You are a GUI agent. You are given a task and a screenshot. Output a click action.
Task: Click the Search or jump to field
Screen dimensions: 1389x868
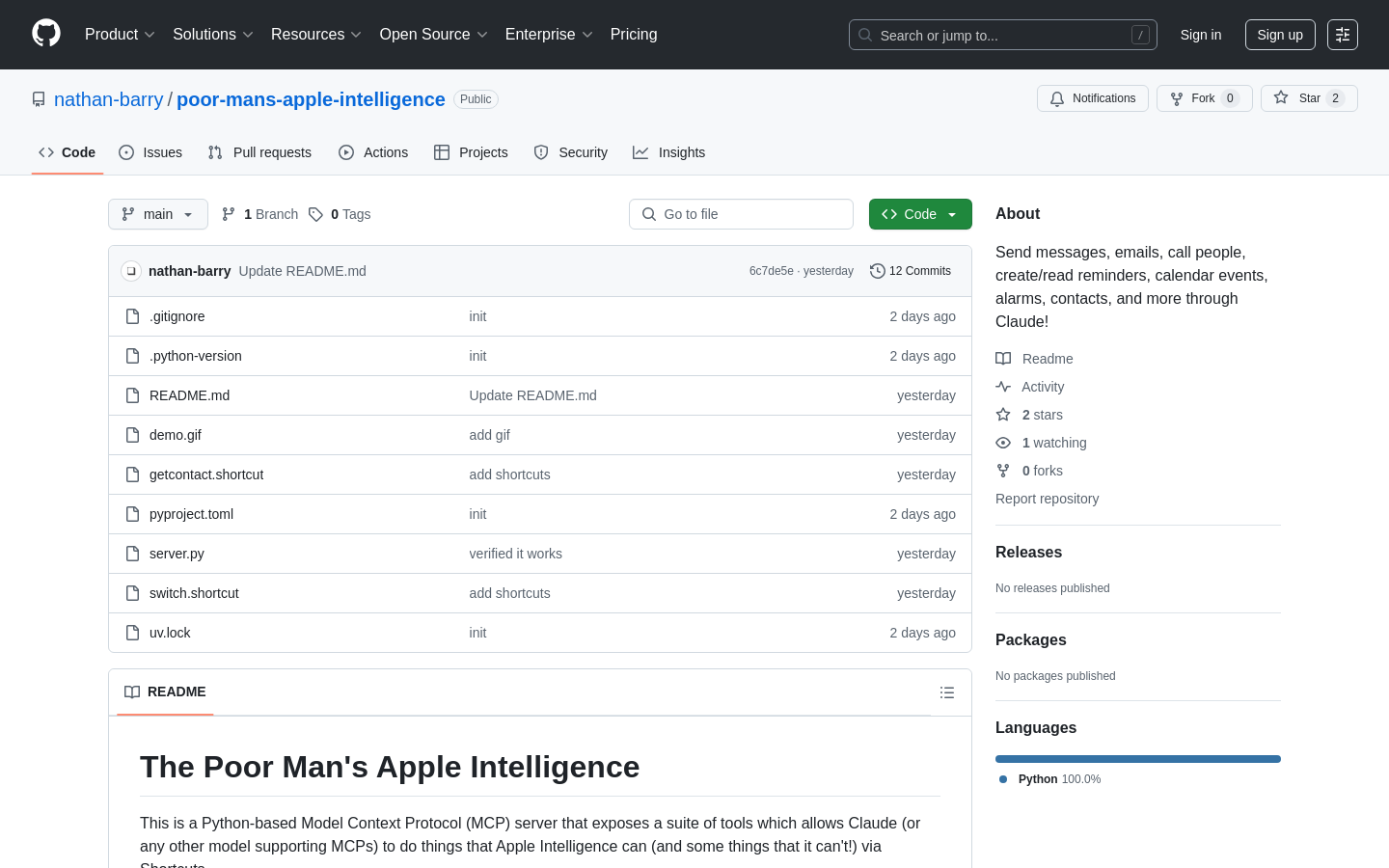tap(1003, 35)
